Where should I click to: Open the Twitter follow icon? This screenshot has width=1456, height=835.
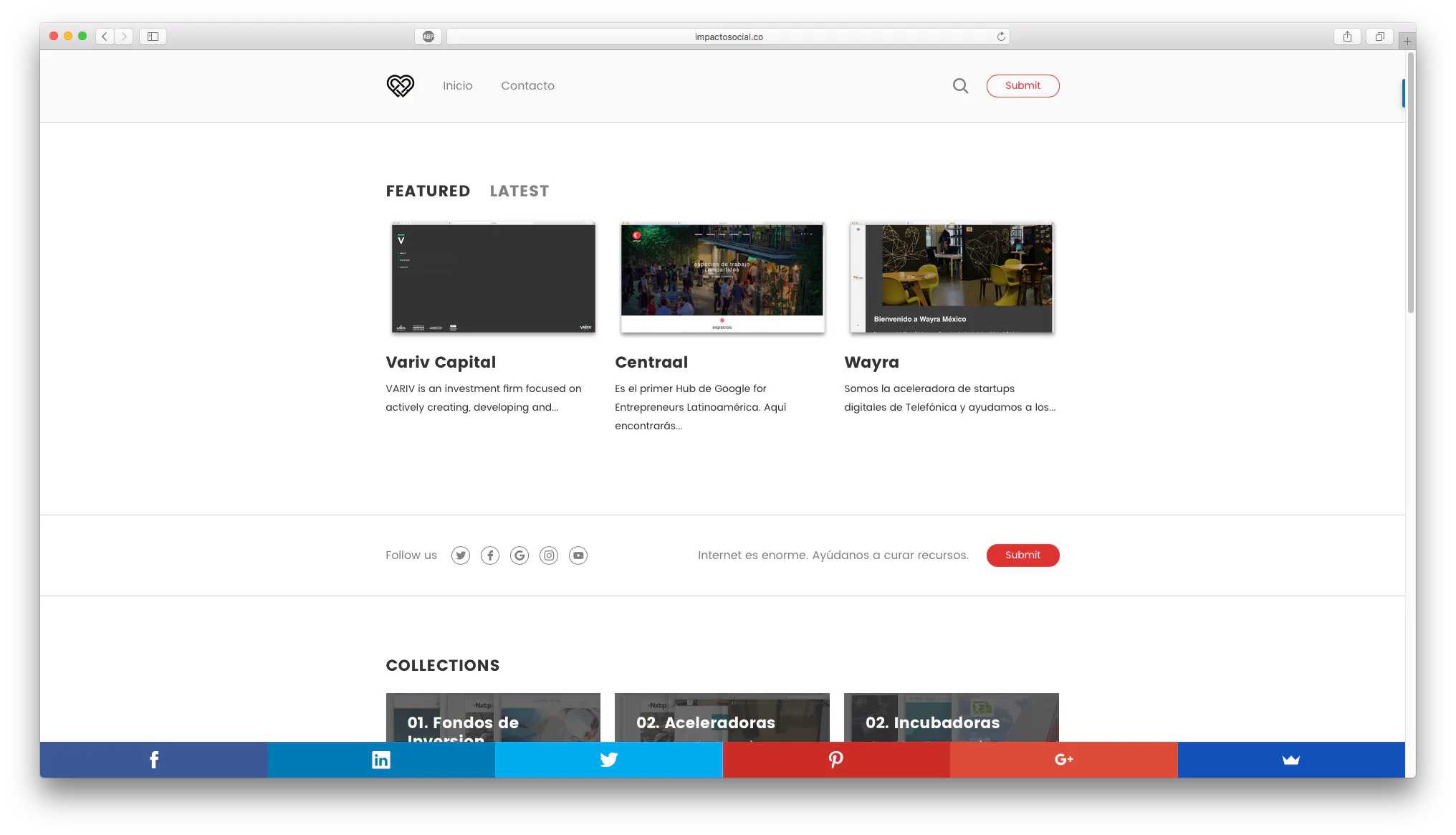461,555
